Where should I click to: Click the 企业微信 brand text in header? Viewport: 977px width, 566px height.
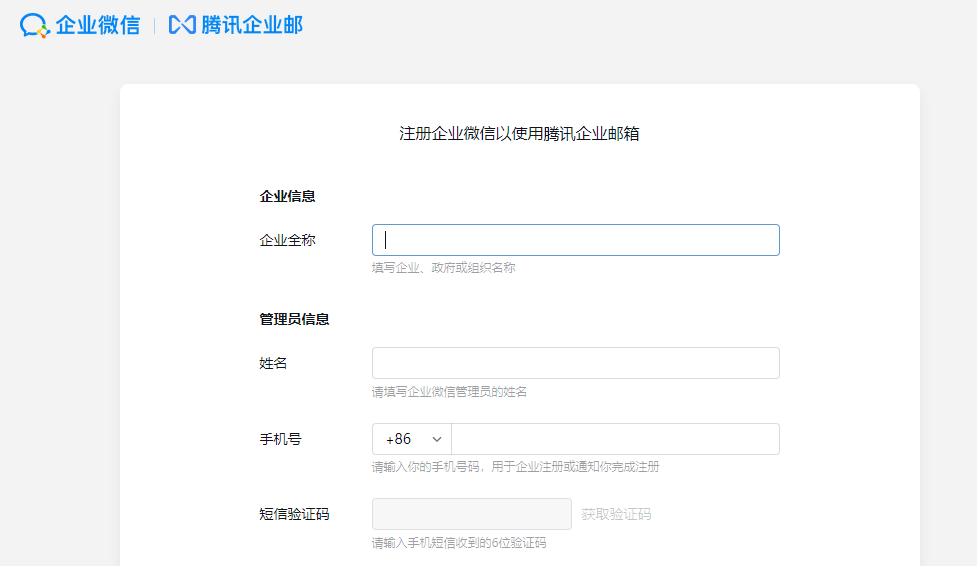98,25
